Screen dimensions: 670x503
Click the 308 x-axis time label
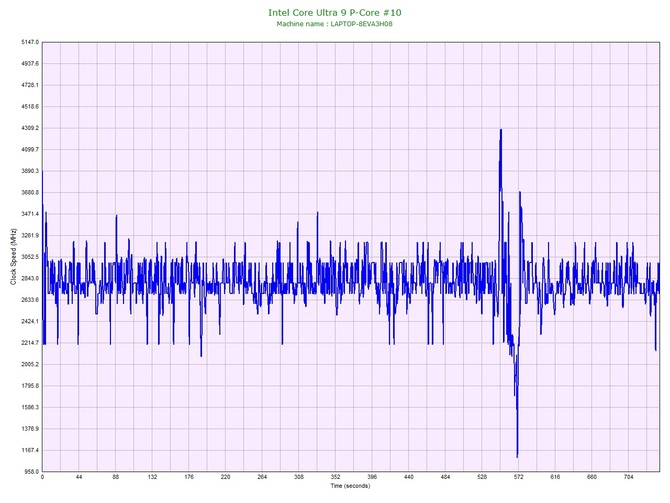[x=299, y=477]
